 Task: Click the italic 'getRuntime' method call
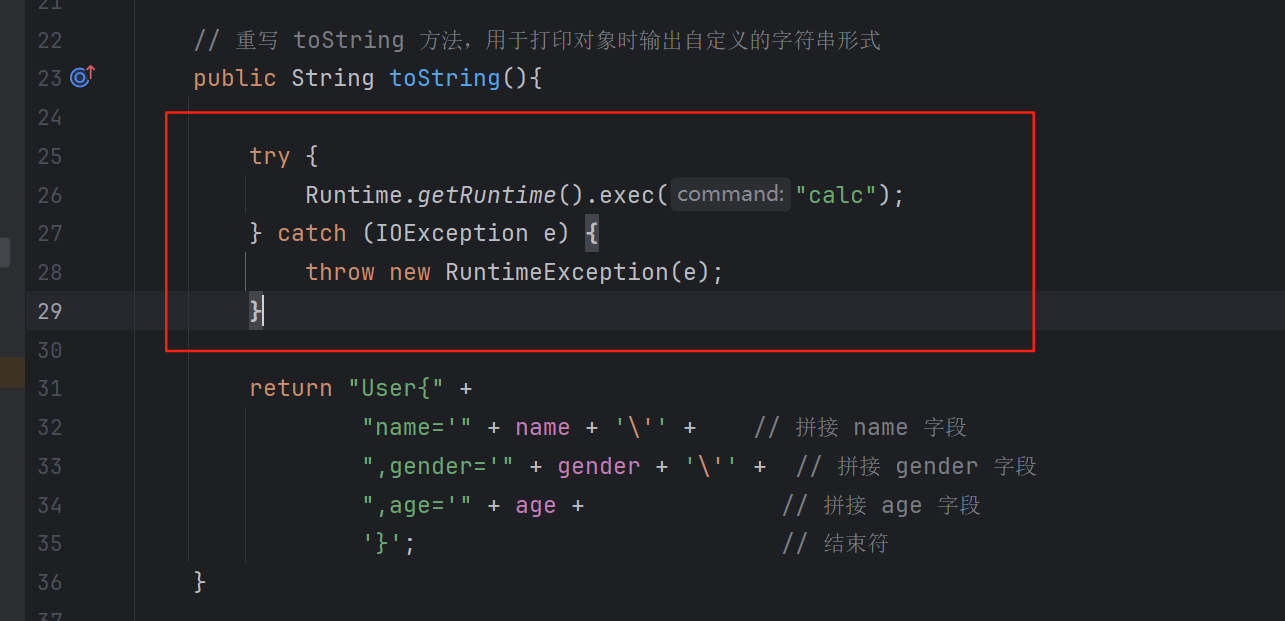coord(486,195)
